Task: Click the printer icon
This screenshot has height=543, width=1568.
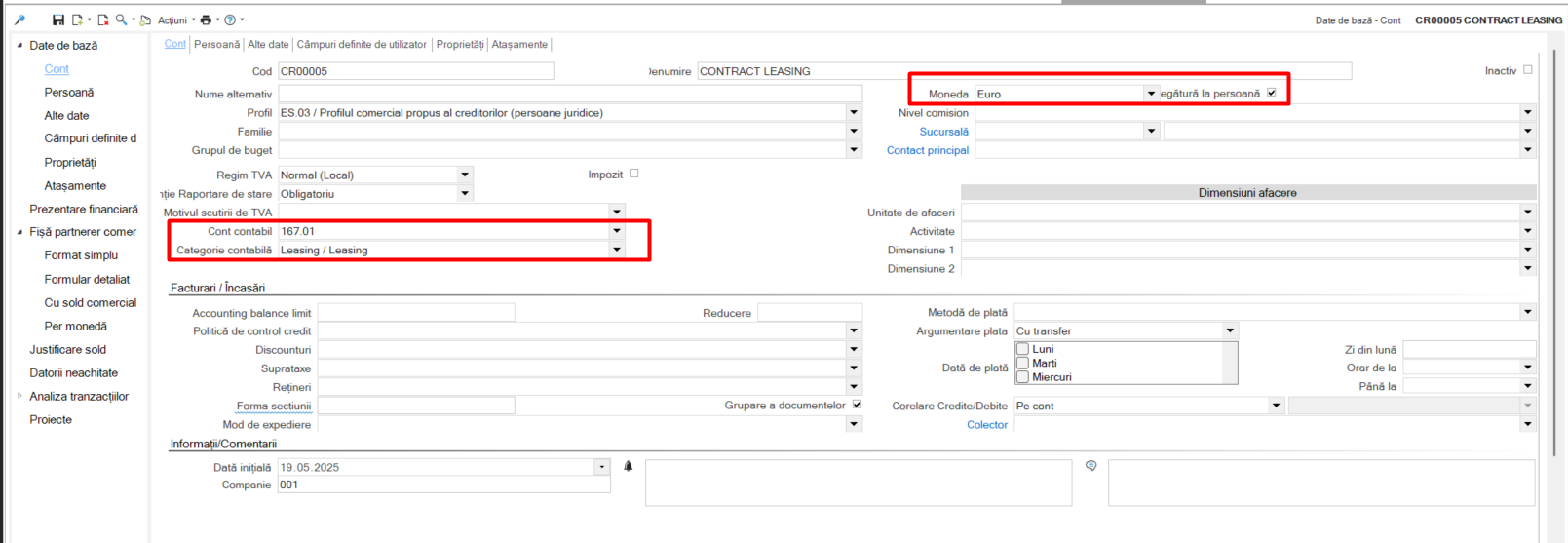Action: coord(206,19)
